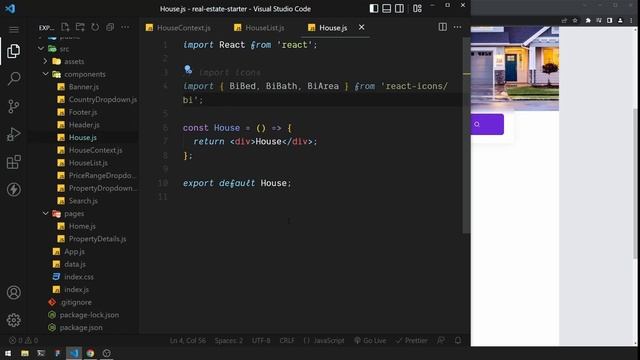Screen dimensions: 640x360
Task: Open package-lock.json file
Action: tap(89, 315)
